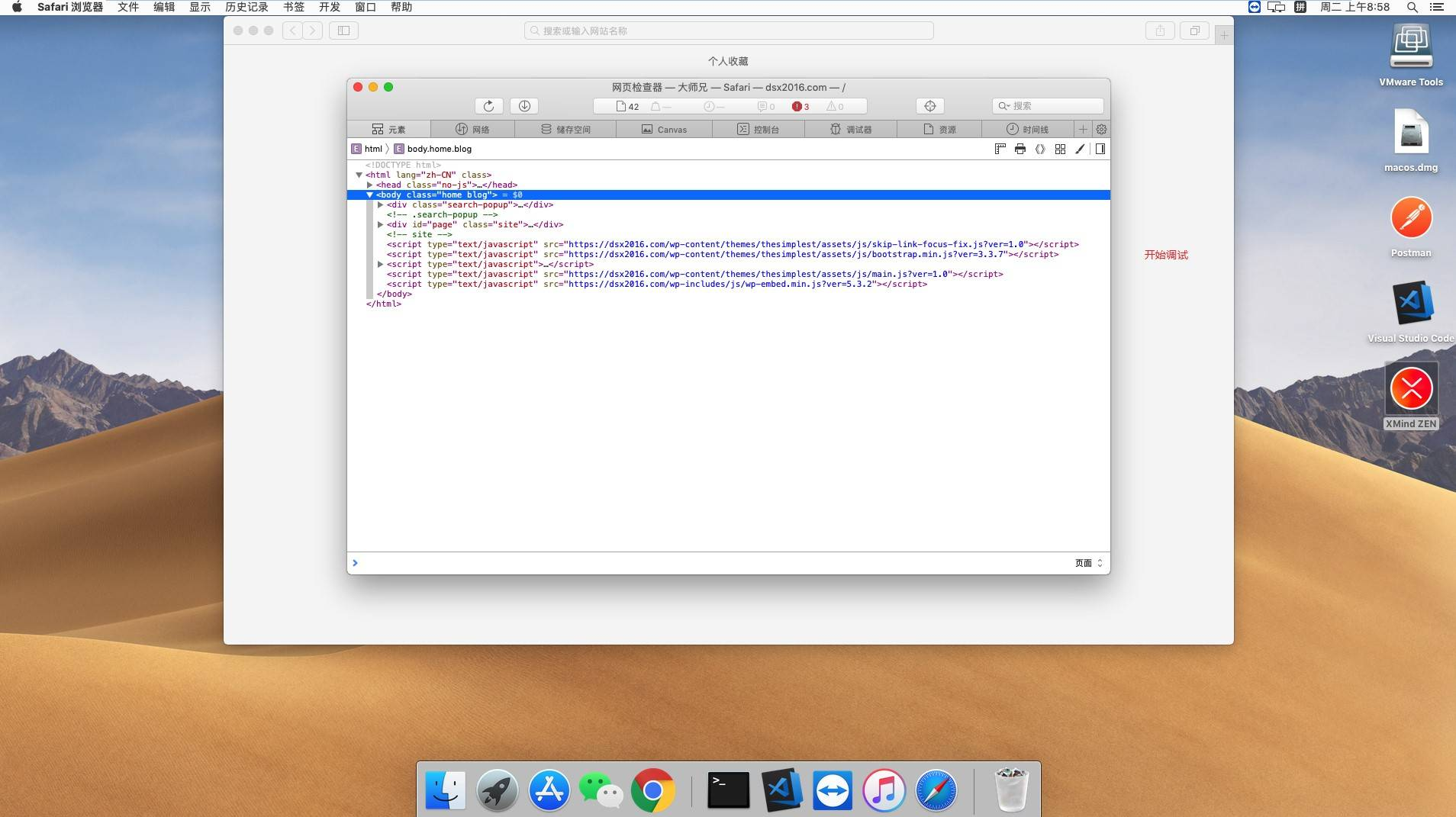Expand the div id="page" node
1456x817 pixels.
pyautogui.click(x=380, y=224)
